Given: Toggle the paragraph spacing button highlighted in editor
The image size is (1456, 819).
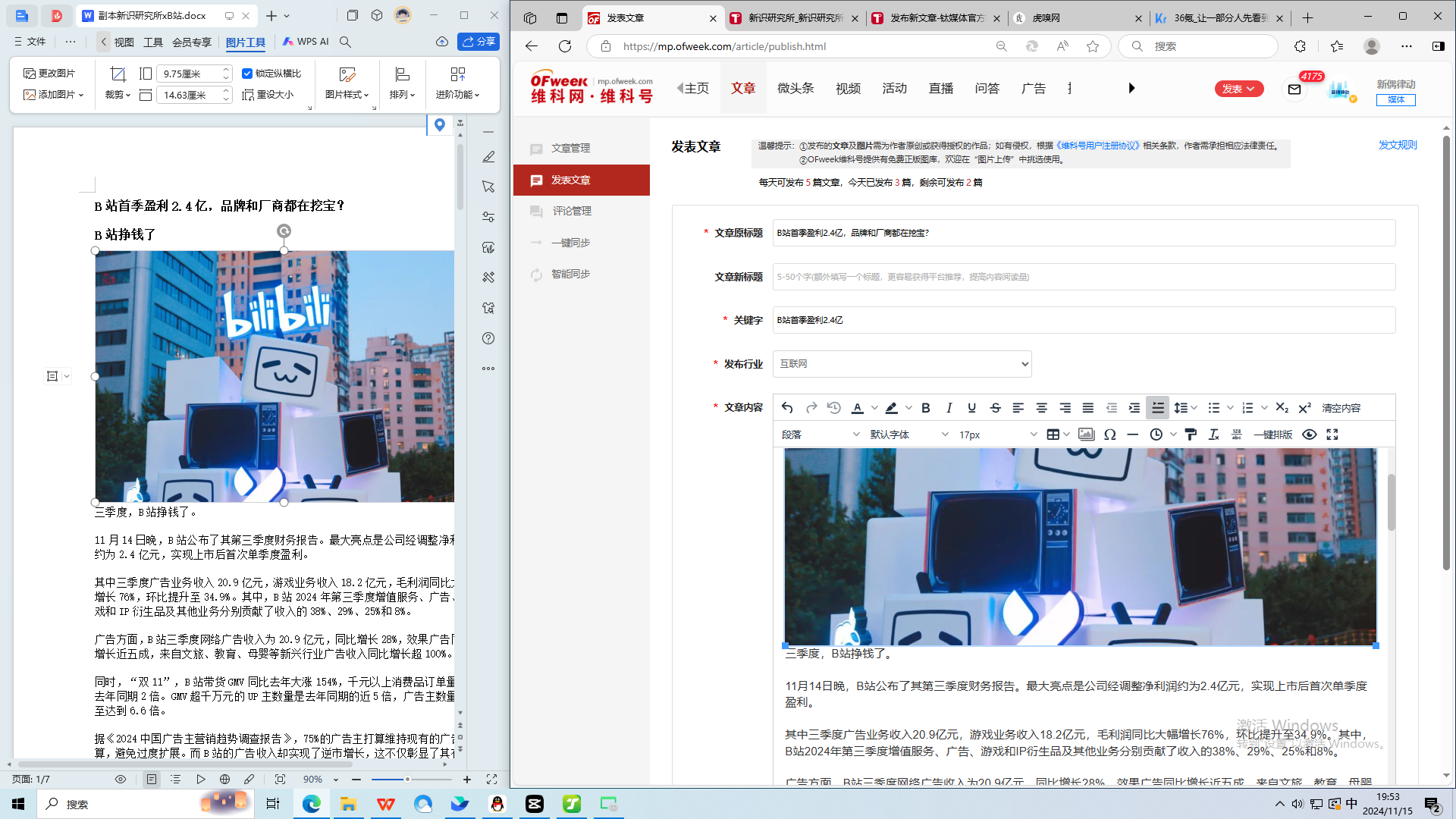Looking at the screenshot, I should [x=1158, y=408].
